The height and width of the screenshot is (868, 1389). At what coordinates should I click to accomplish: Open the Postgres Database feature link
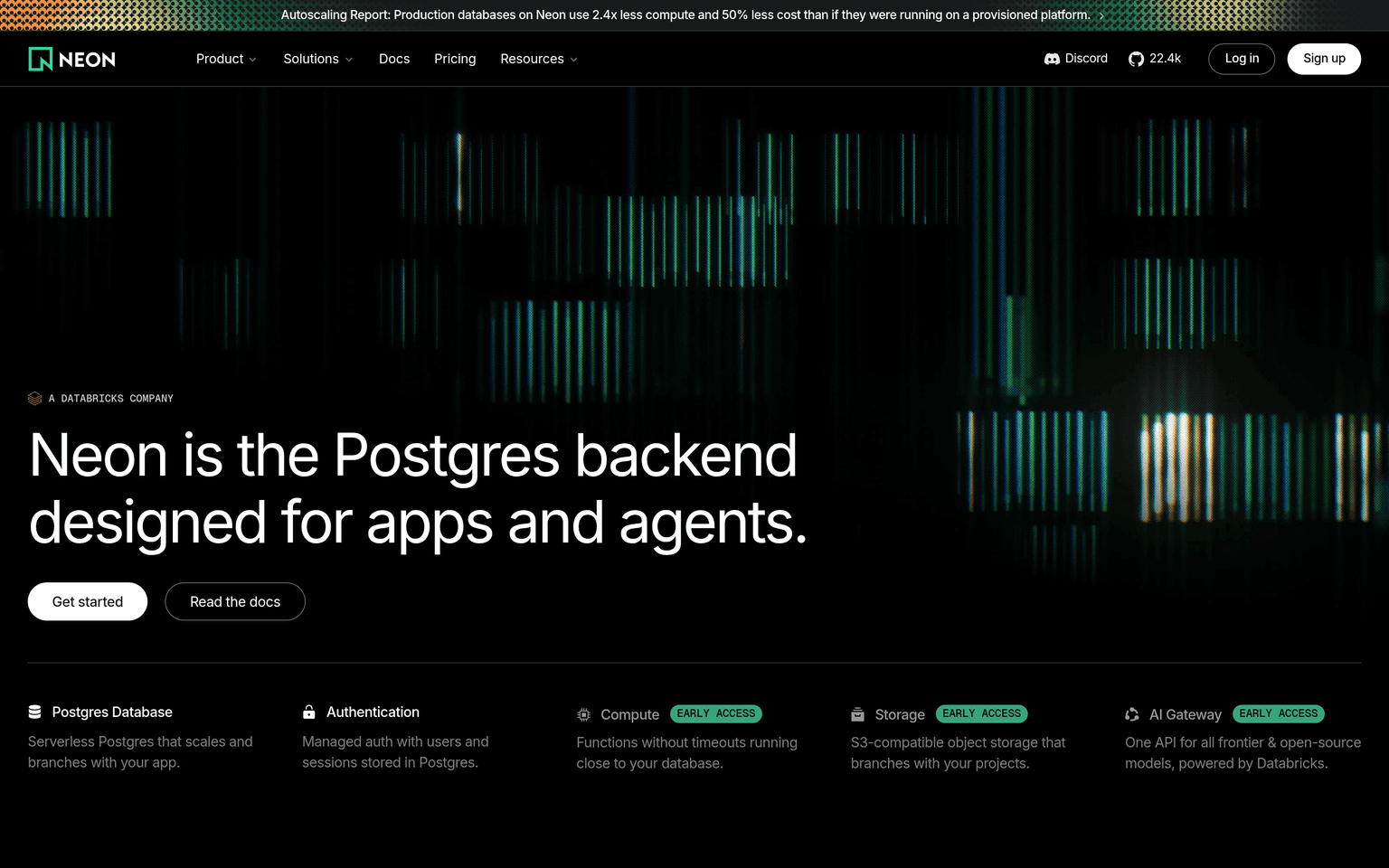coord(112,712)
